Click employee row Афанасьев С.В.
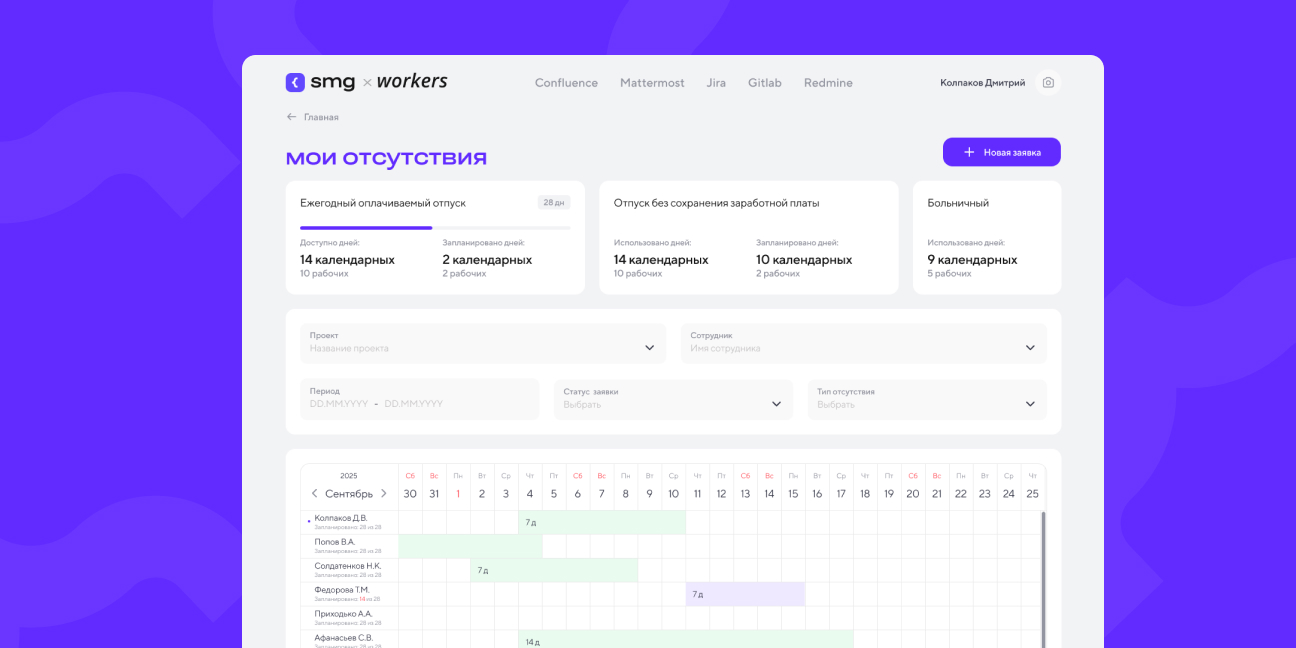 tap(349, 640)
